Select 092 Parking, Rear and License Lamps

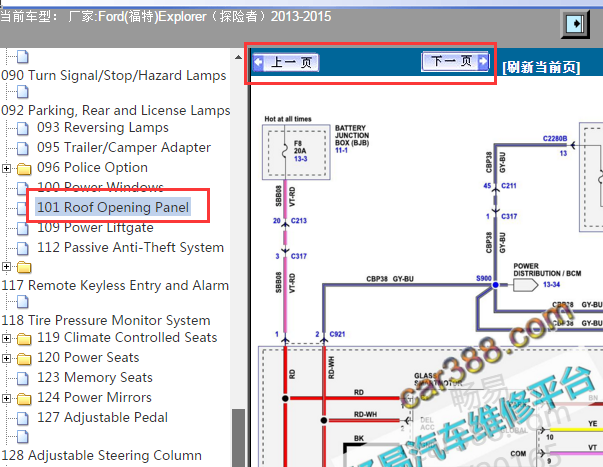(x=115, y=110)
